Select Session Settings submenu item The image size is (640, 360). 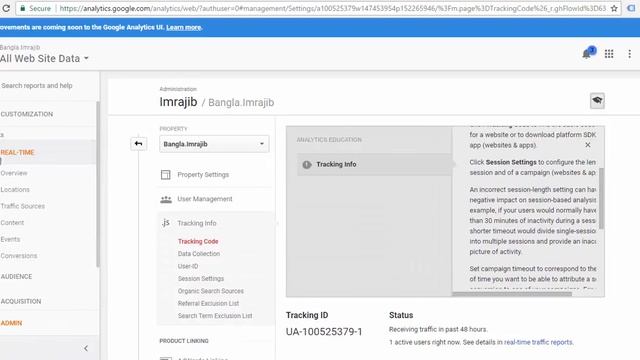tap(201, 279)
